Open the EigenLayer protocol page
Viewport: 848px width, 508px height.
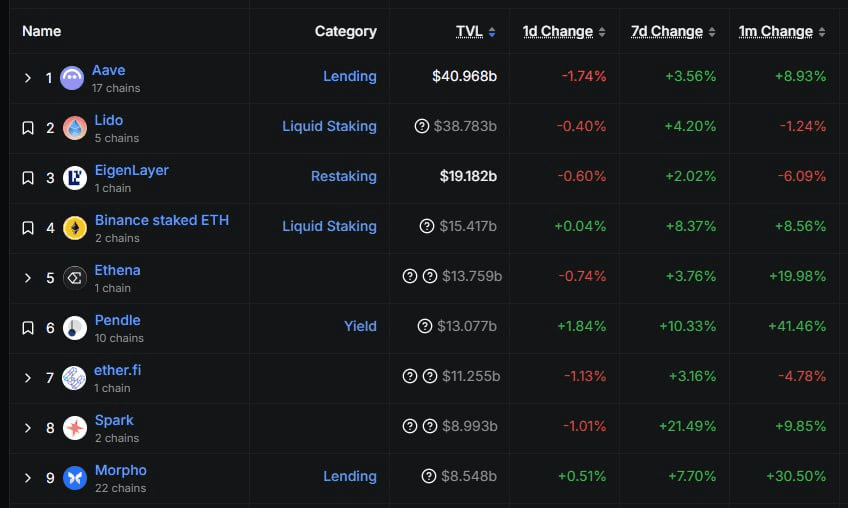coord(131,170)
